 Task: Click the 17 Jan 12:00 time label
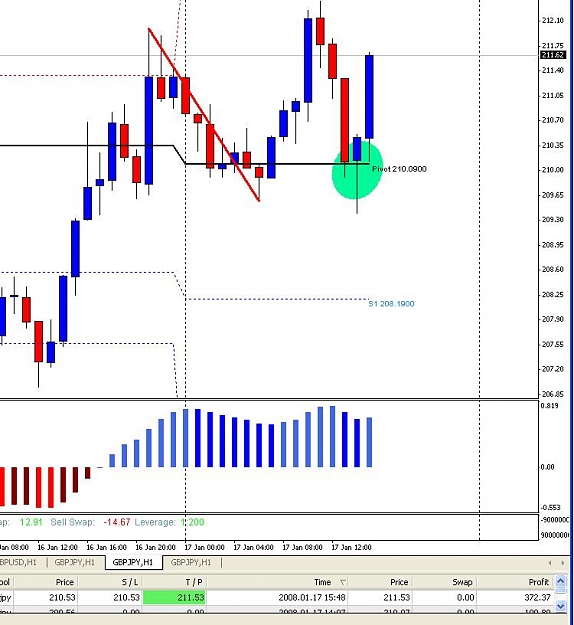(351, 547)
